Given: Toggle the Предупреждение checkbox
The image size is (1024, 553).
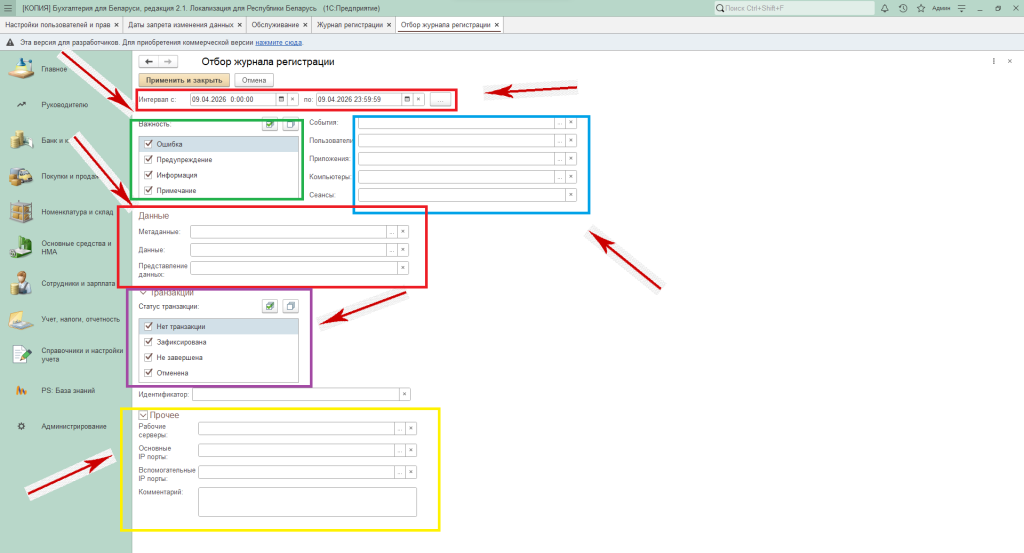Looking at the screenshot, I should tap(149, 159).
